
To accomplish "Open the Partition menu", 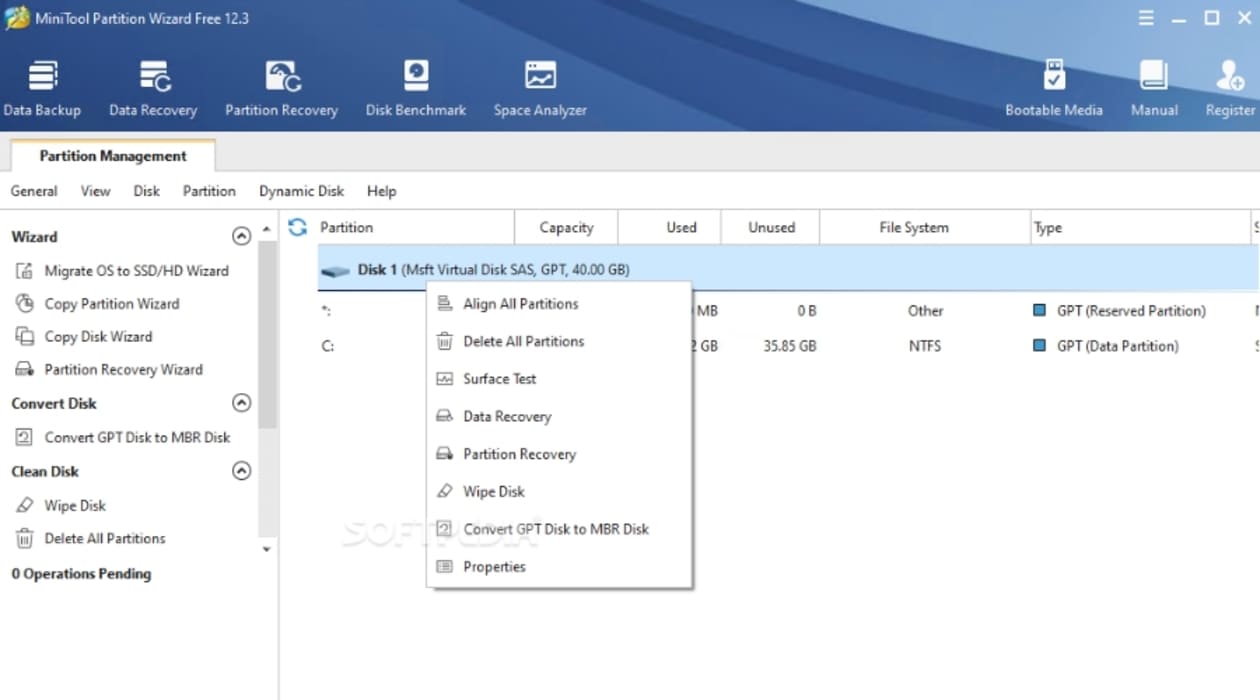I will click(x=209, y=191).
